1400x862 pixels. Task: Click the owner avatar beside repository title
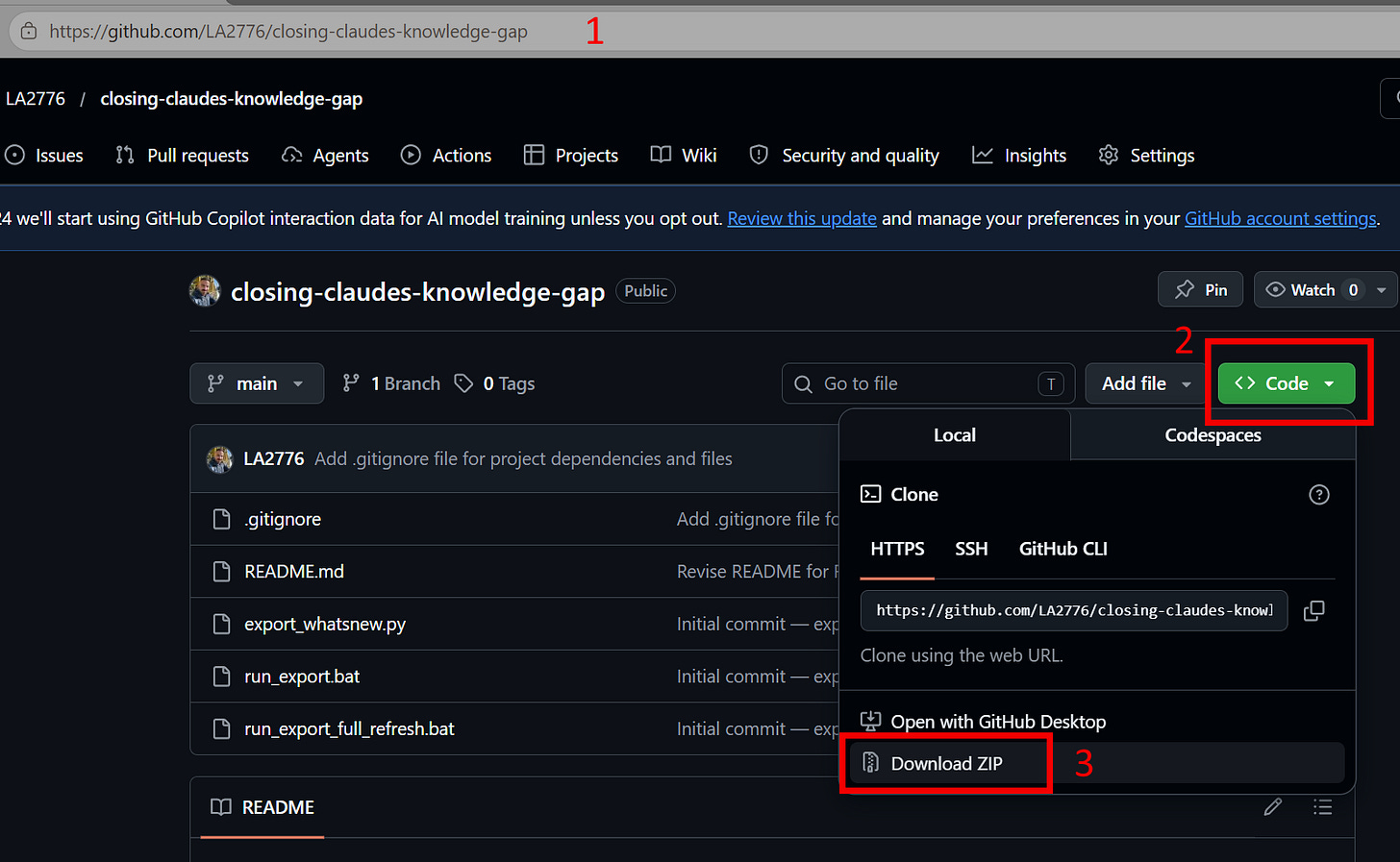205,291
